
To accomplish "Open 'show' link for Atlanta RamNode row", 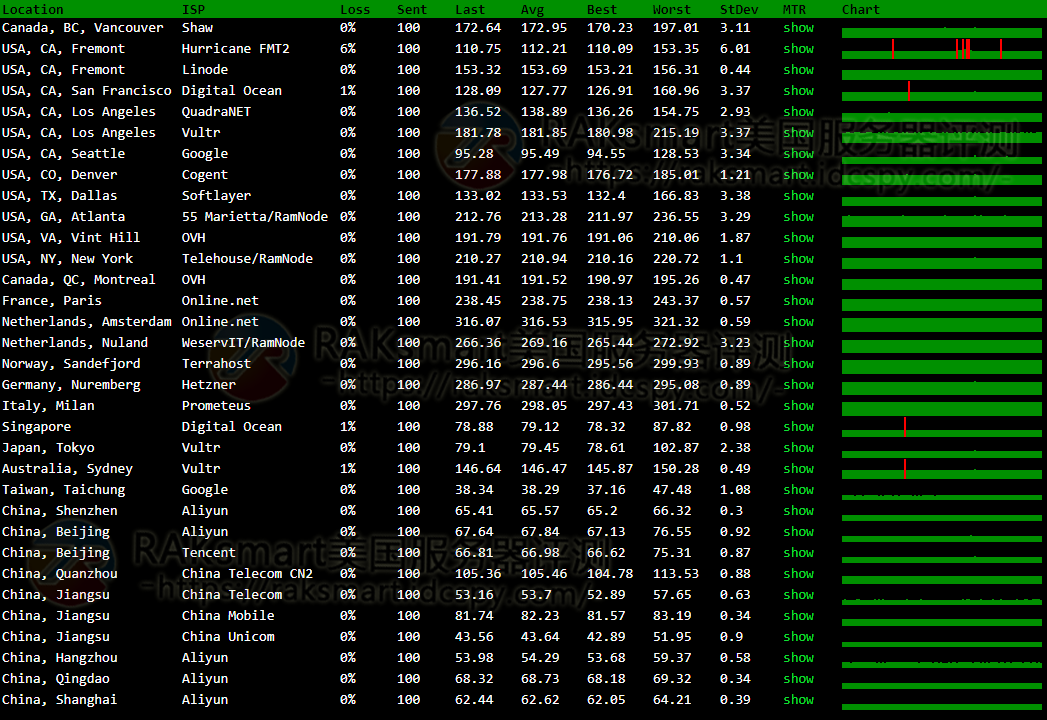I will 798,216.
